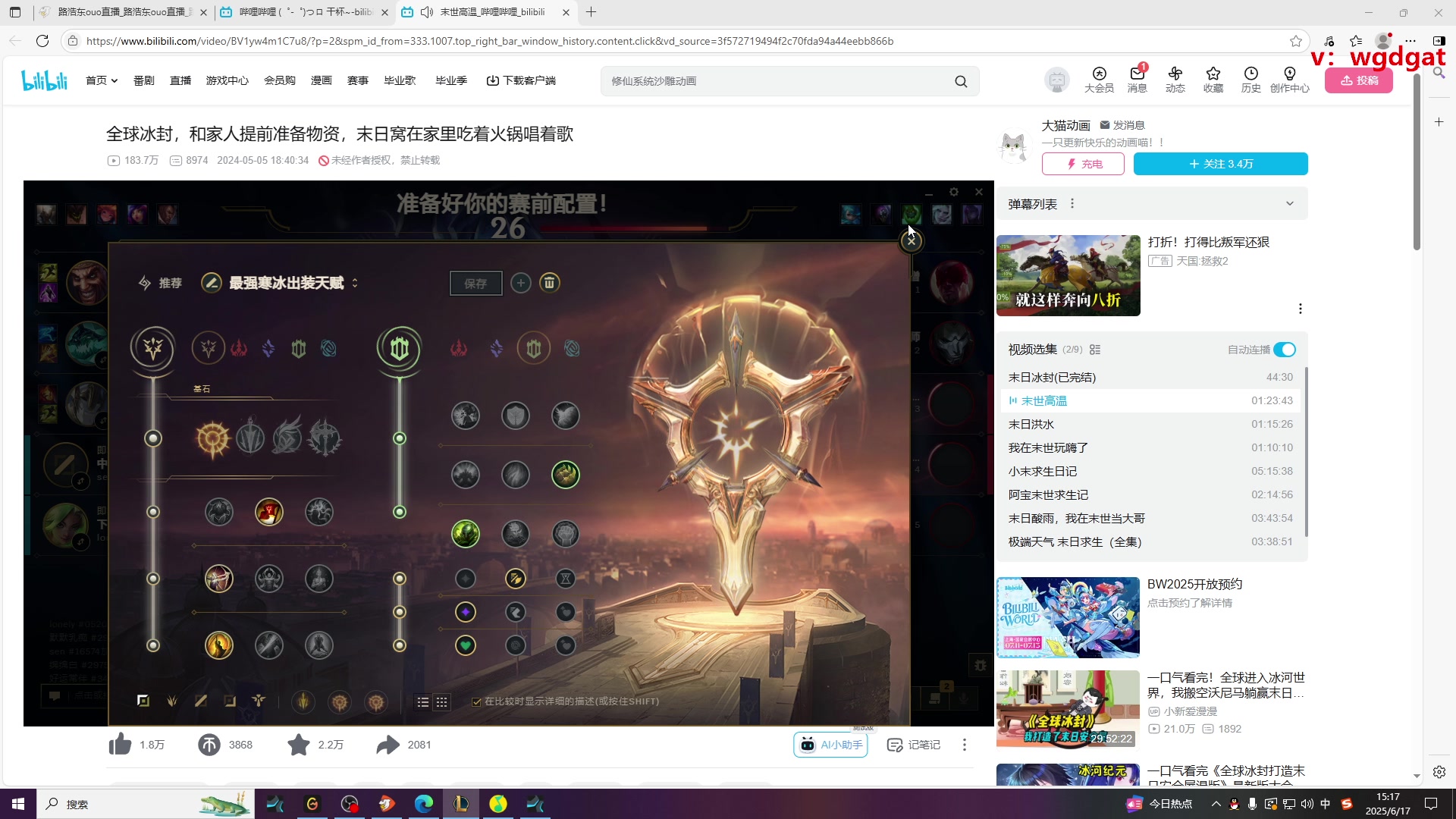This screenshot has width=1456, height=819.
Task: Play episode 末日冰封(已完结)
Action: [x=1150, y=377]
